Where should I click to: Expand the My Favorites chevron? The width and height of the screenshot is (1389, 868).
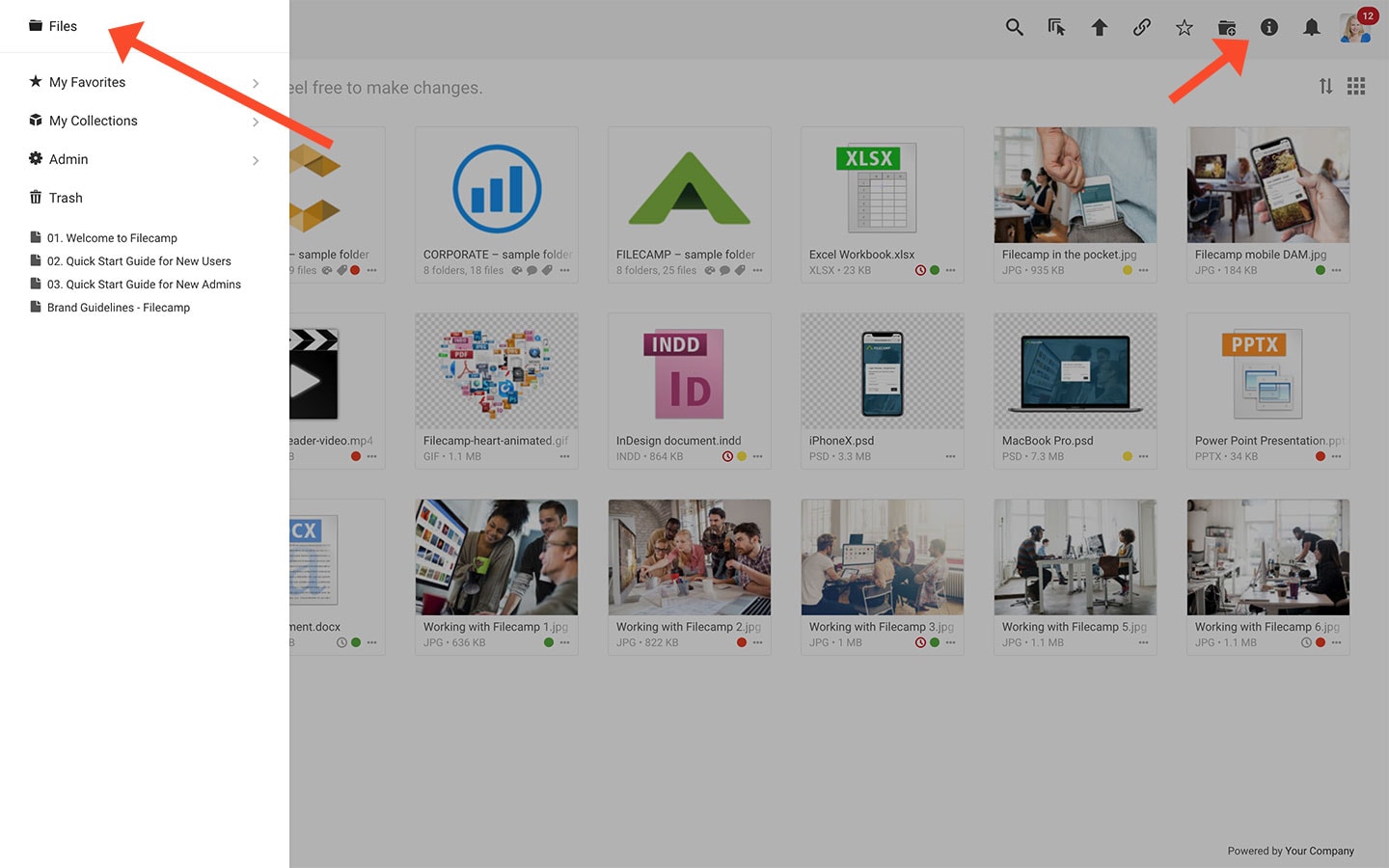[x=256, y=83]
